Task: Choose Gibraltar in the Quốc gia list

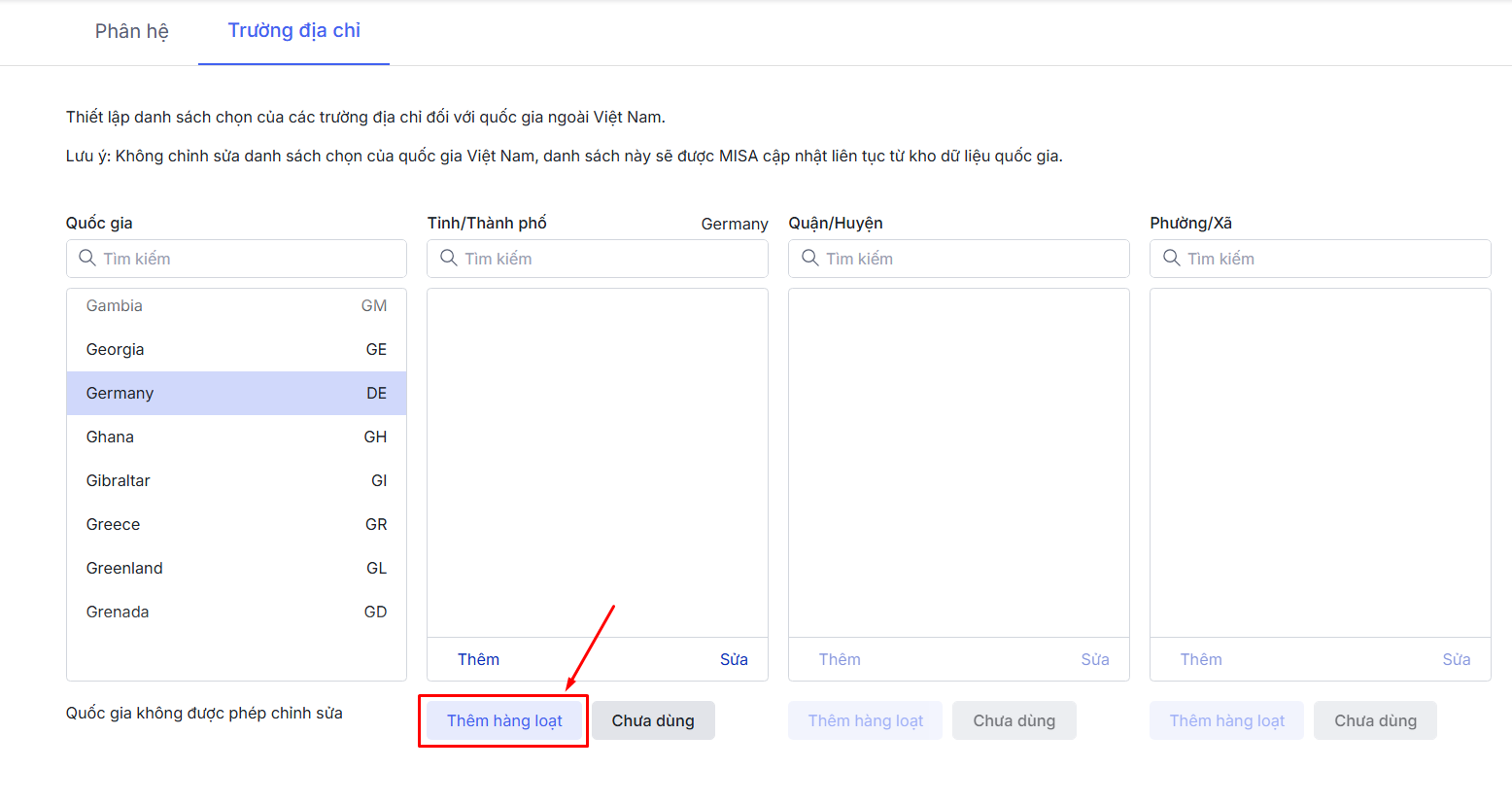Action: pos(236,481)
